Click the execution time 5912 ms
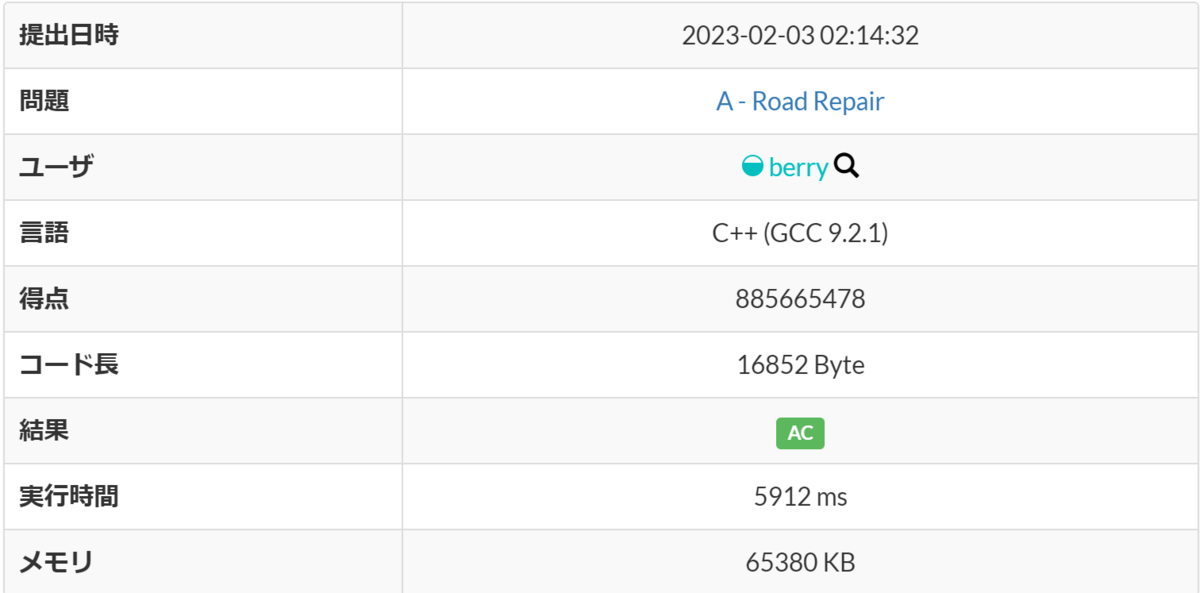 (x=800, y=497)
